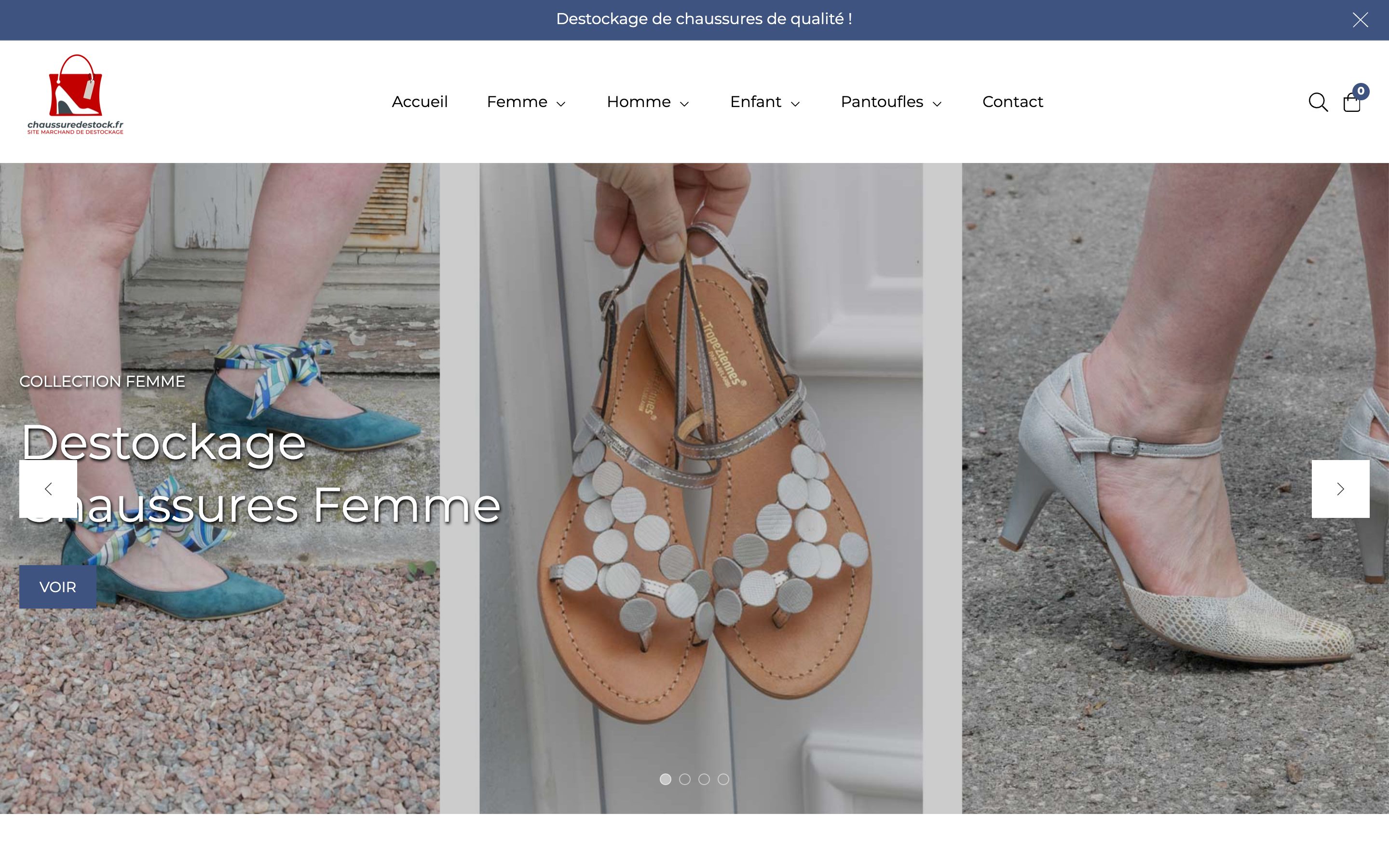This screenshot has height=868, width=1389.
Task: Open the Accueil menu item
Action: [x=420, y=102]
